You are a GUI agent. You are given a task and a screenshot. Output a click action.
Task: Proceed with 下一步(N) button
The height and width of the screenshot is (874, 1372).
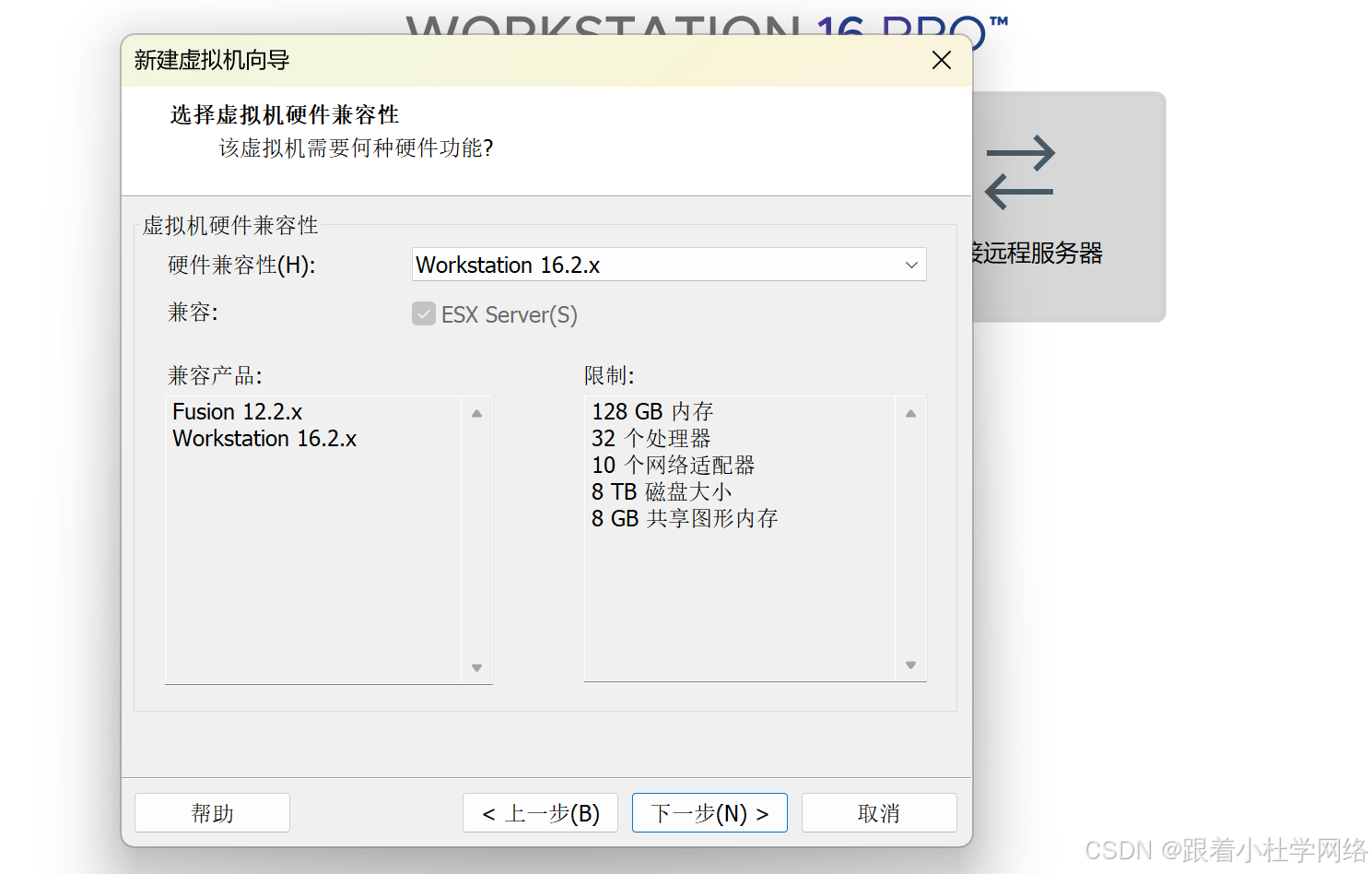pos(709,813)
